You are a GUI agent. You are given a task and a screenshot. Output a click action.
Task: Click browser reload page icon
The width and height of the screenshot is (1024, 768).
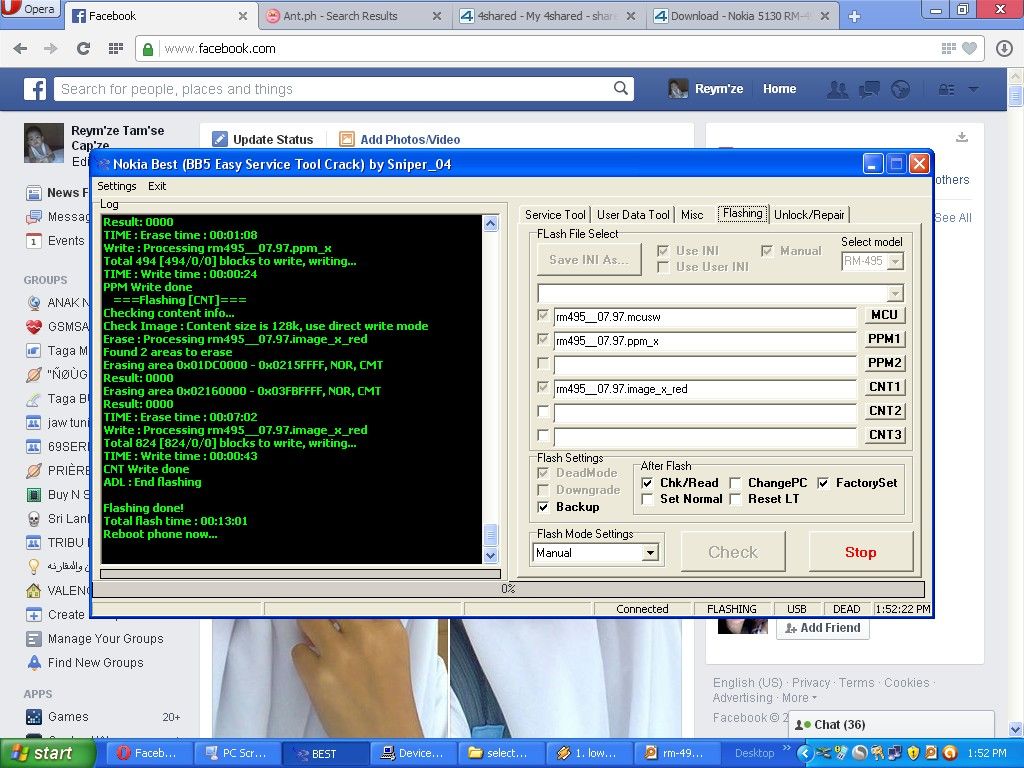[83, 48]
